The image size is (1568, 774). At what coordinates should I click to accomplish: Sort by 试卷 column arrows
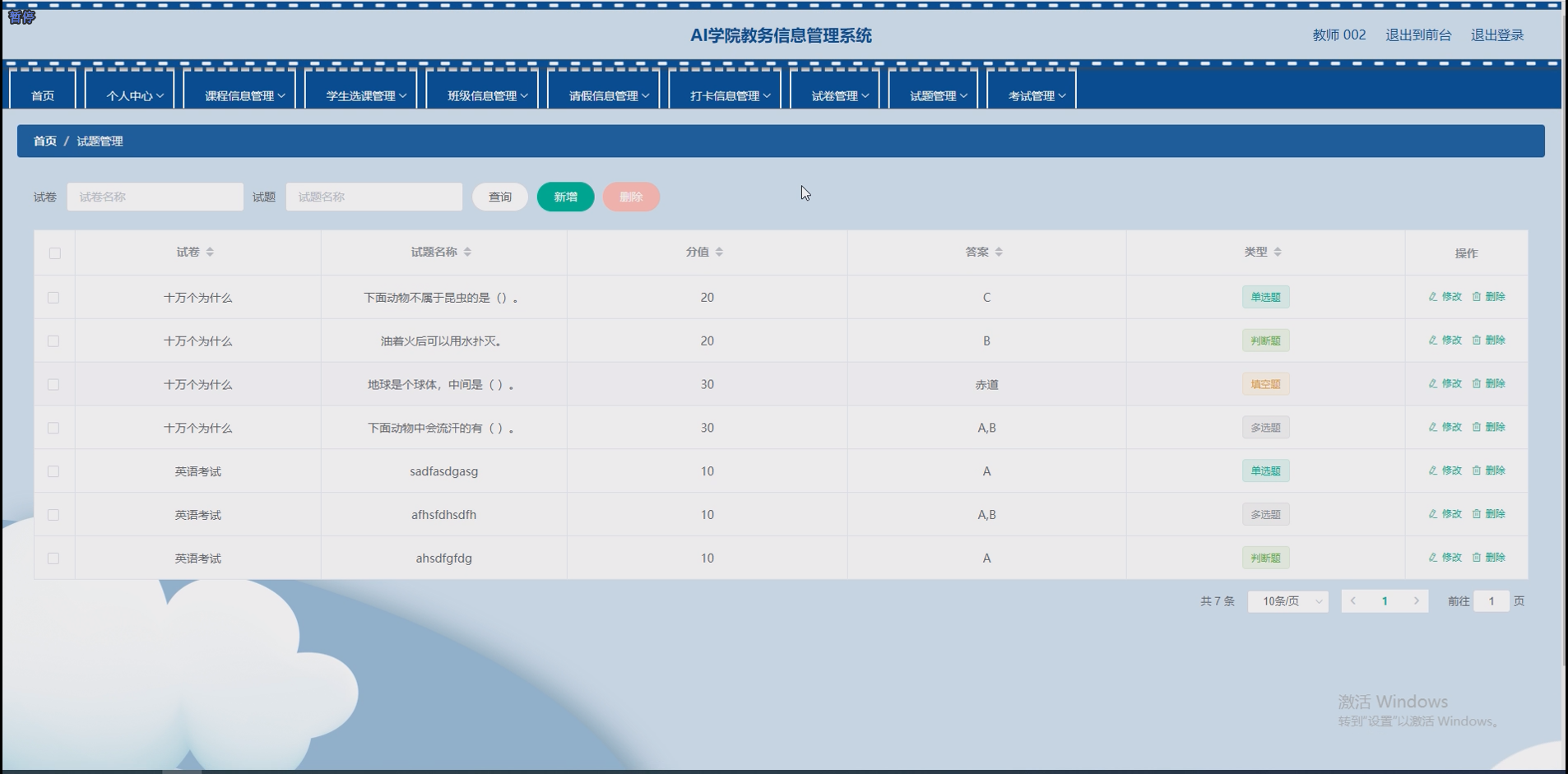click(210, 252)
